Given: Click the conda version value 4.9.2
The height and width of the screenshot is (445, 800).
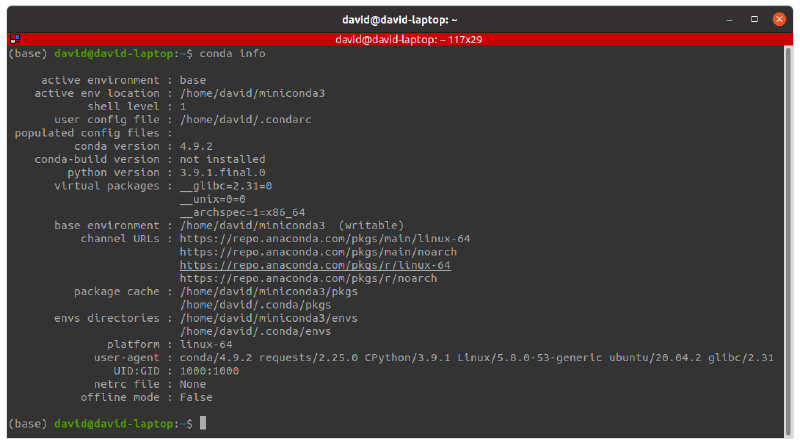Looking at the screenshot, I should (x=196, y=146).
